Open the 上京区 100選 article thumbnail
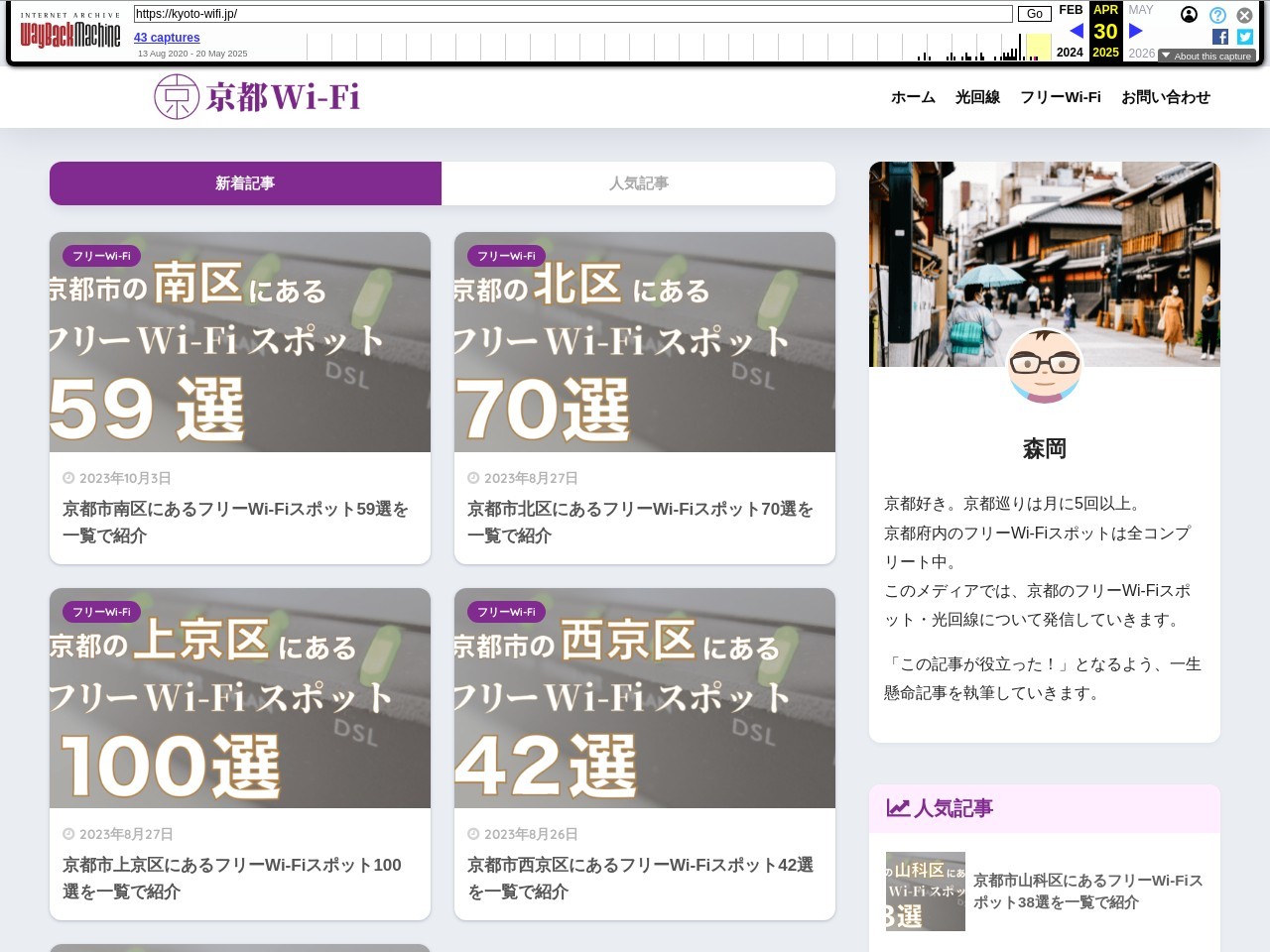The width and height of the screenshot is (1270, 952). [240, 698]
